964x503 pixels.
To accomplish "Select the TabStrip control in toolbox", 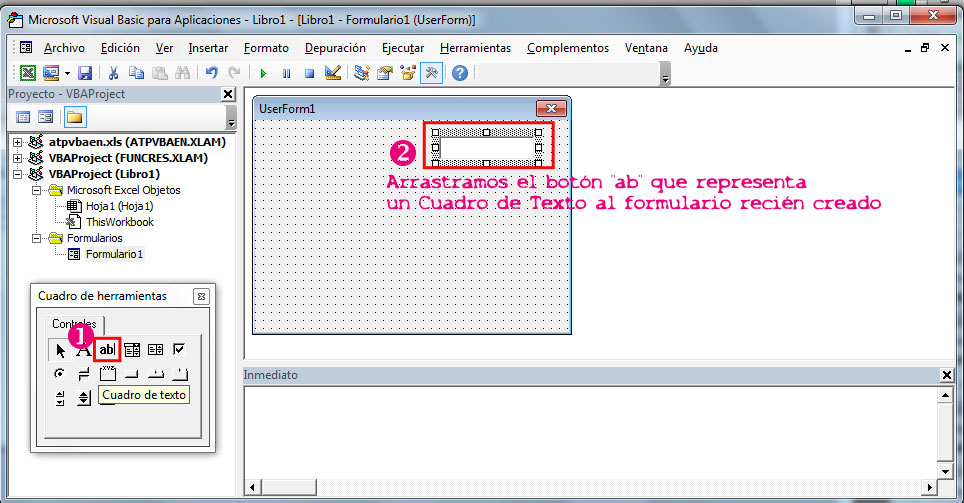I will pyautogui.click(x=156, y=374).
